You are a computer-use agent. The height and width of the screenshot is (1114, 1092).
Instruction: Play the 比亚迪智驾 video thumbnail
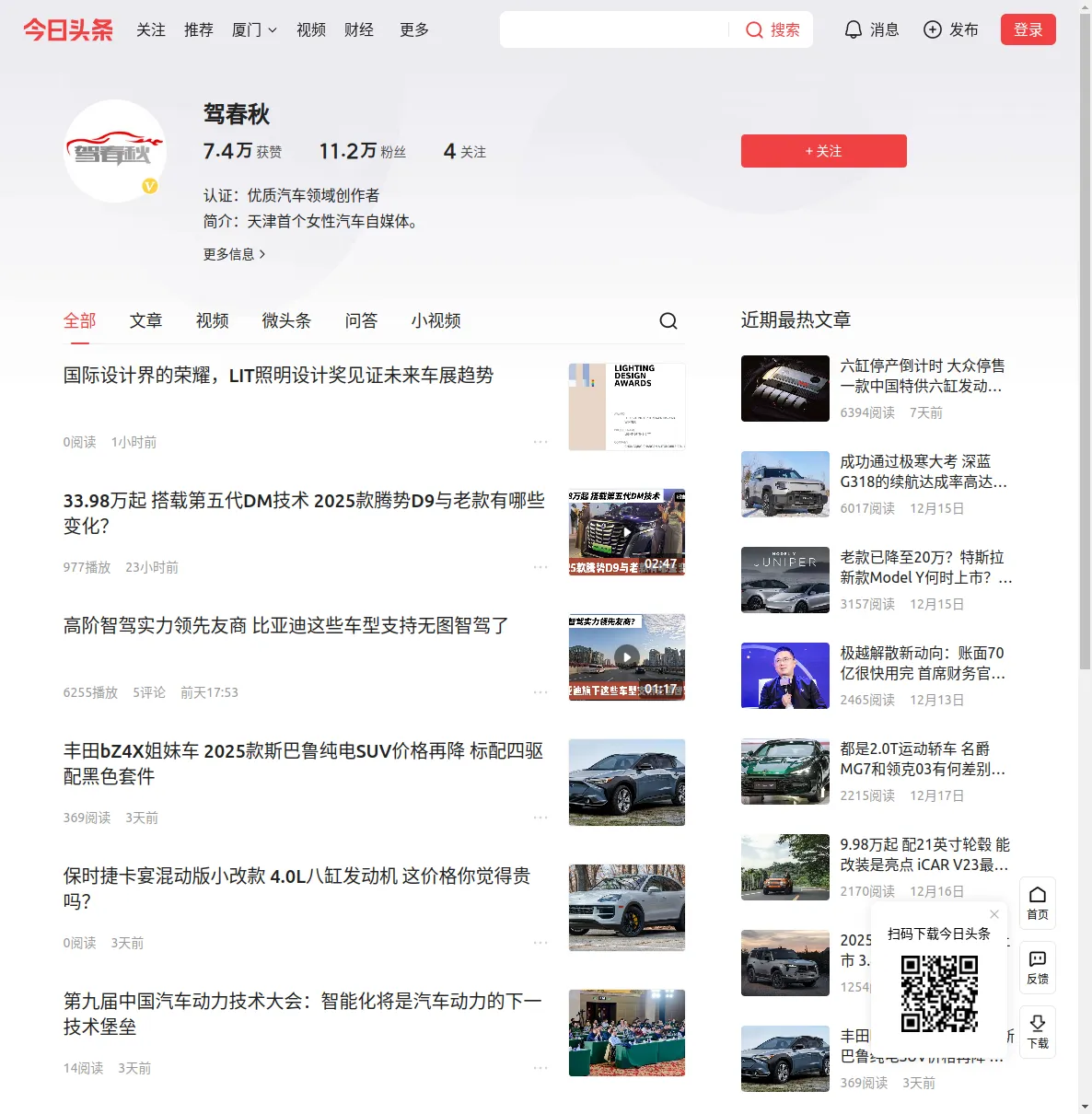(627, 657)
